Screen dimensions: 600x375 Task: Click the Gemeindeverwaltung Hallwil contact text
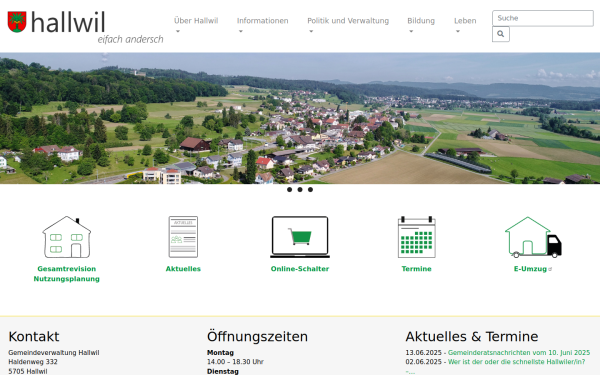(x=54, y=352)
